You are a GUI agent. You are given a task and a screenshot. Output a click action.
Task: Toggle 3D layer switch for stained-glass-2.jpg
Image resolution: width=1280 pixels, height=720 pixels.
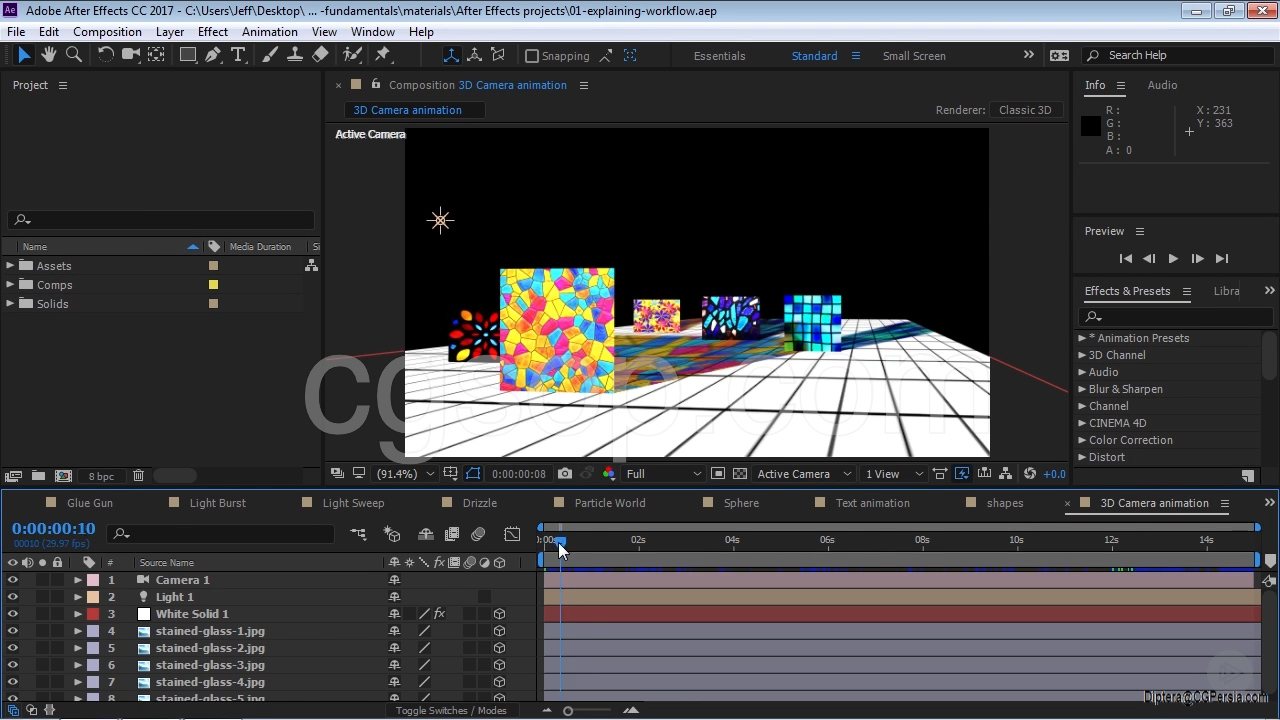[499, 648]
